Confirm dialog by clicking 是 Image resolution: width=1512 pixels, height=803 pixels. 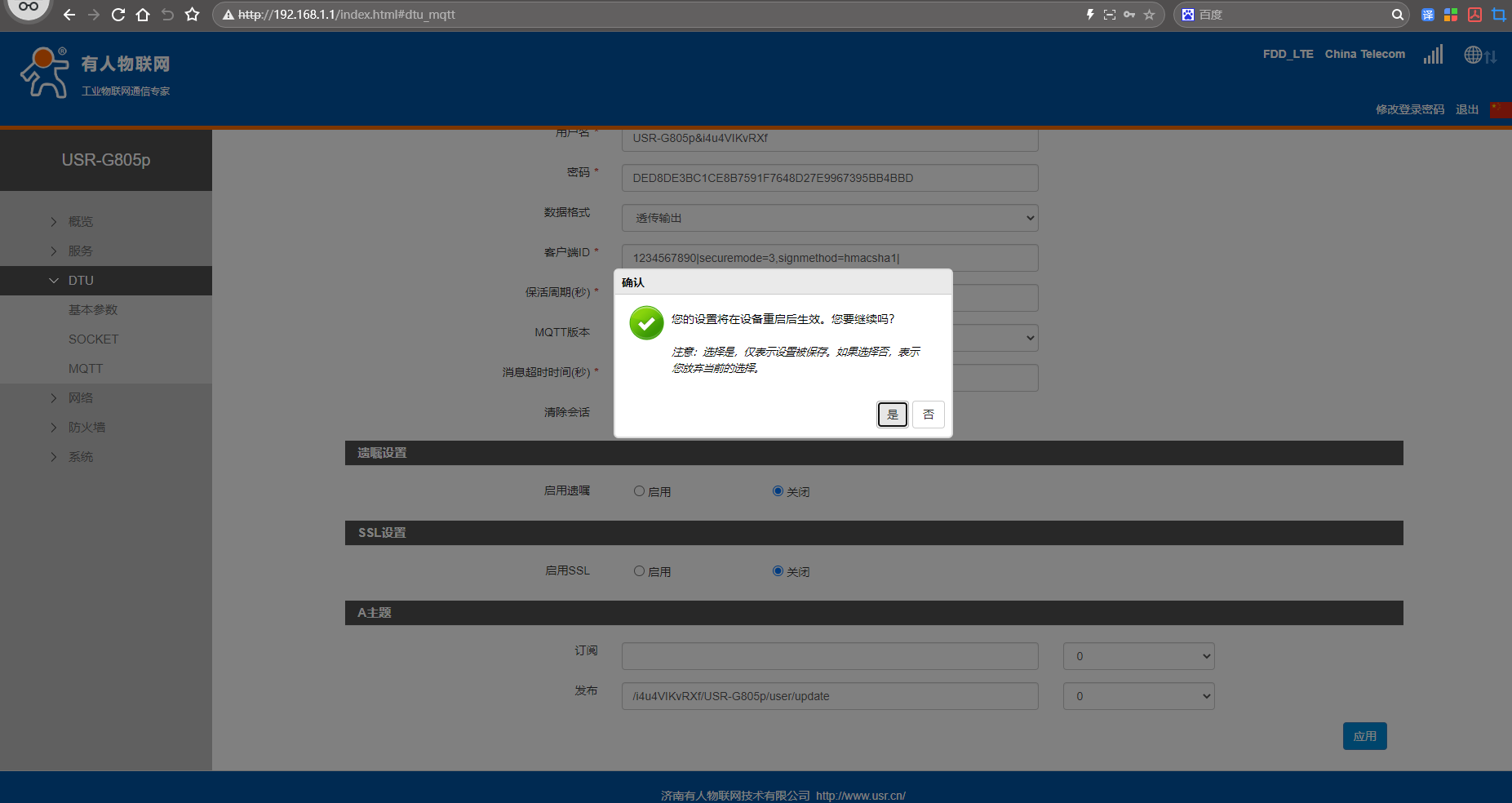892,415
